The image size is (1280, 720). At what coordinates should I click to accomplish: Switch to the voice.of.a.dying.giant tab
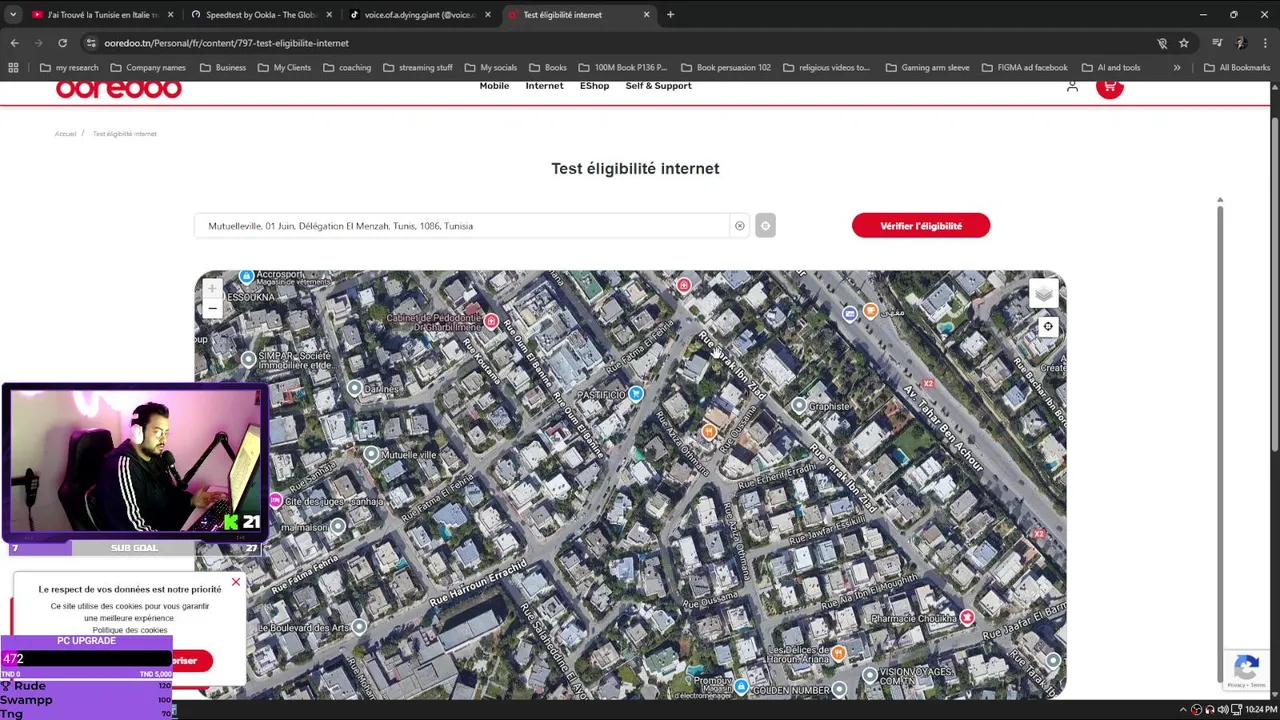click(418, 15)
